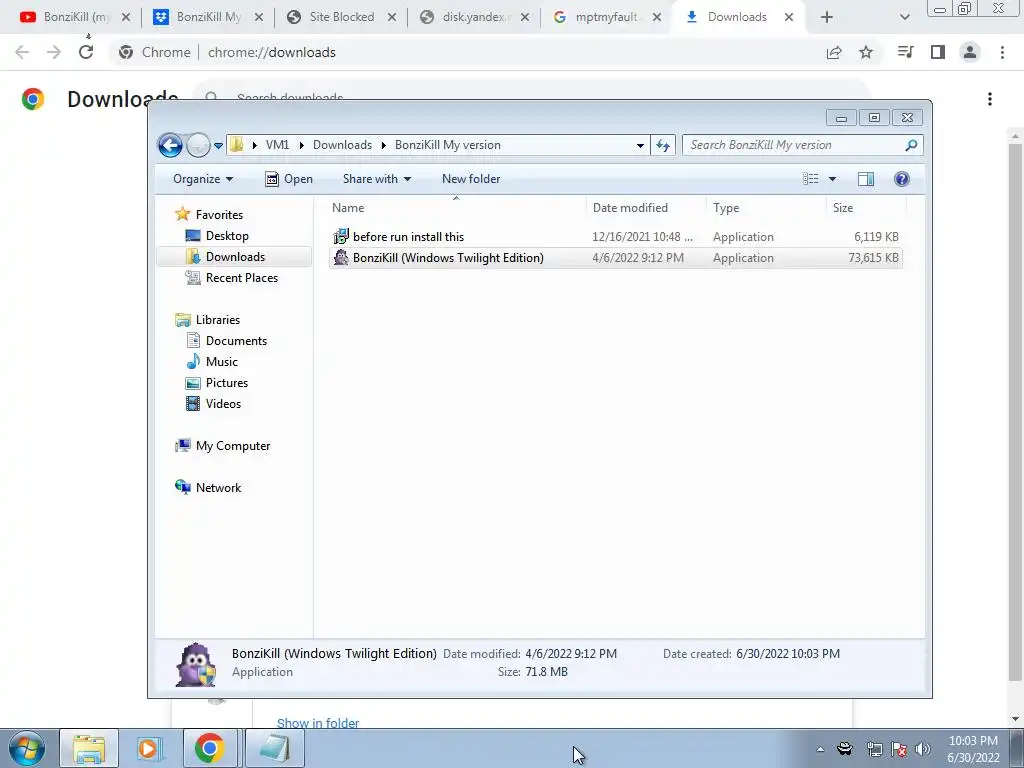Open Videos library
This screenshot has width=1024, height=768.
223,404
